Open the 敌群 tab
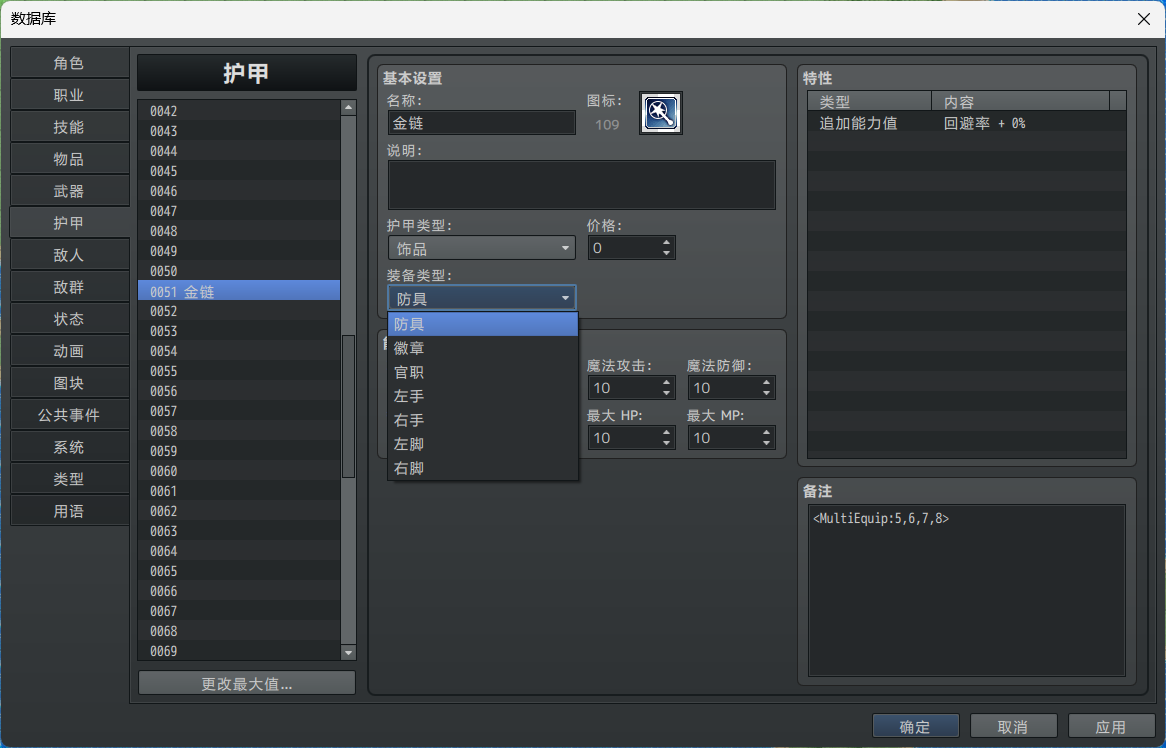Image resolution: width=1166 pixels, height=748 pixels. point(69,287)
